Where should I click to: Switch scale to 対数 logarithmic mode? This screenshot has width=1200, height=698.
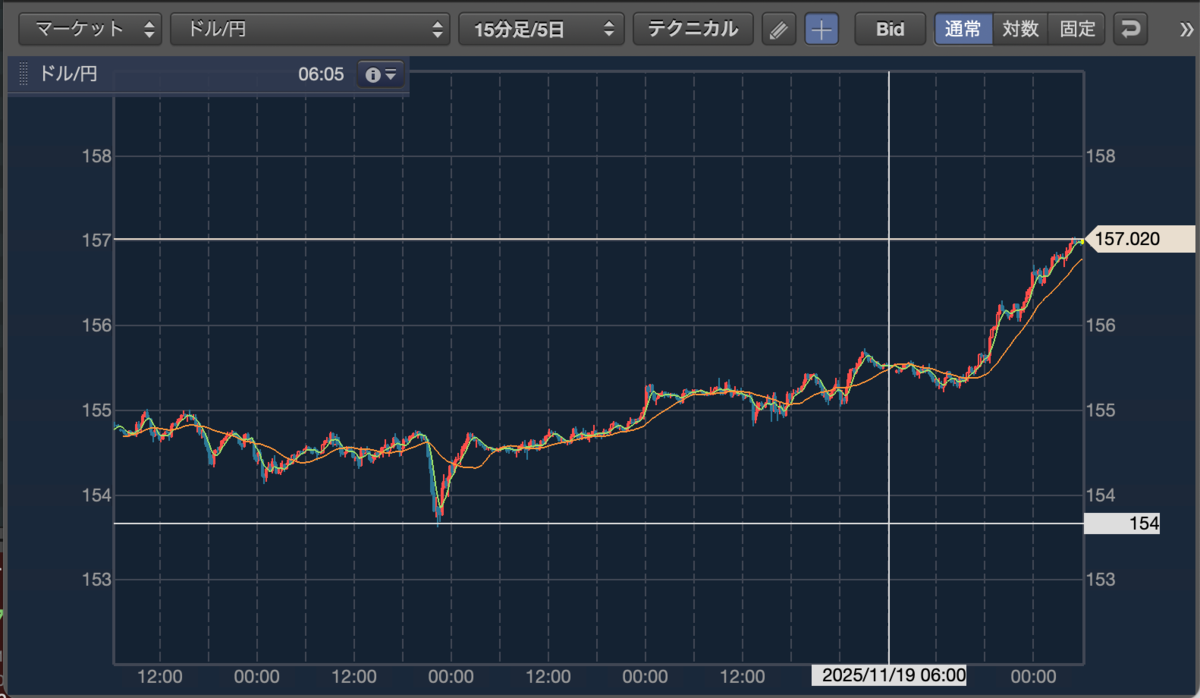(x=1021, y=29)
